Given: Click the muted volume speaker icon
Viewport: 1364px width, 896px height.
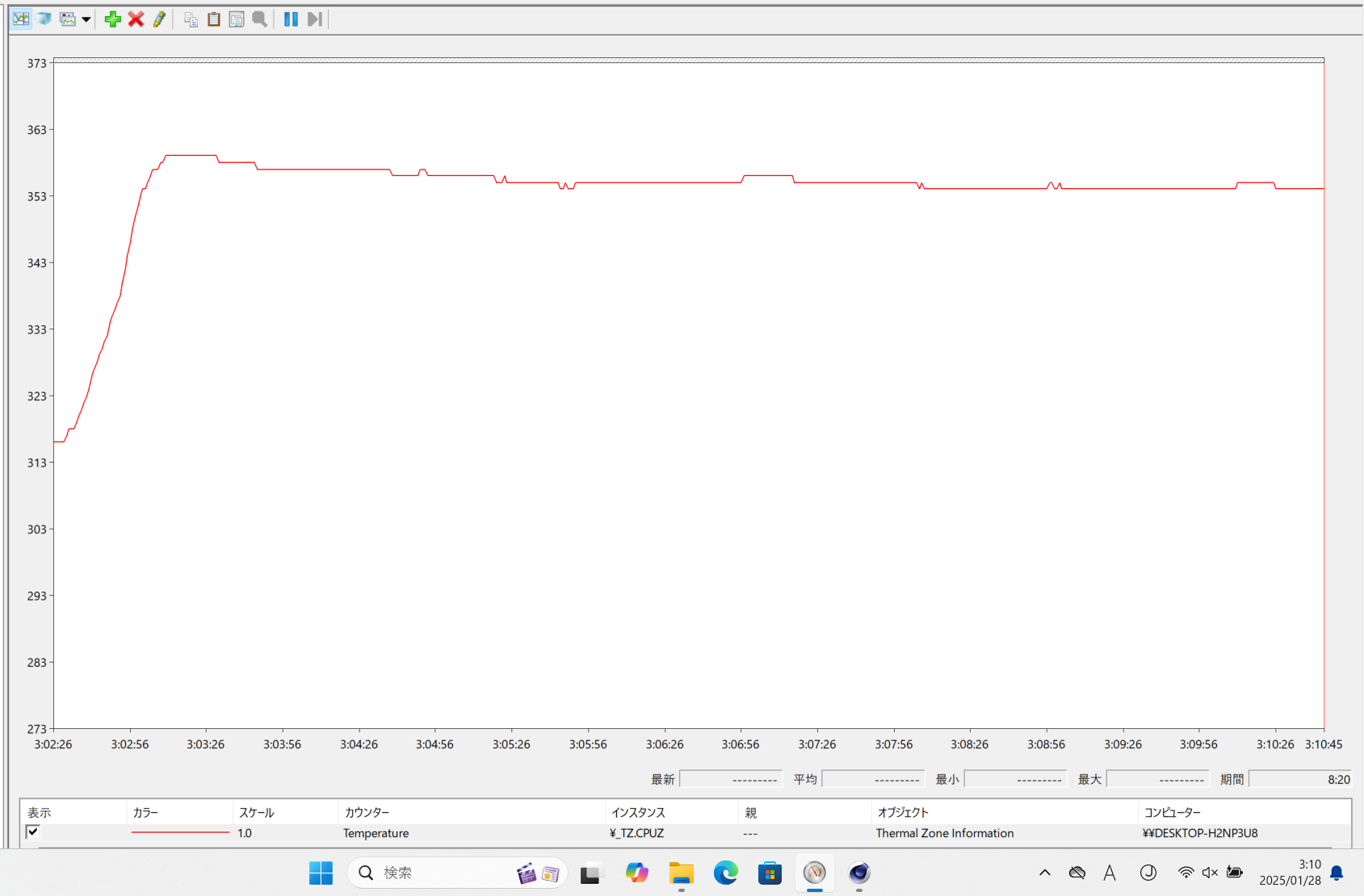Looking at the screenshot, I should [x=1210, y=873].
